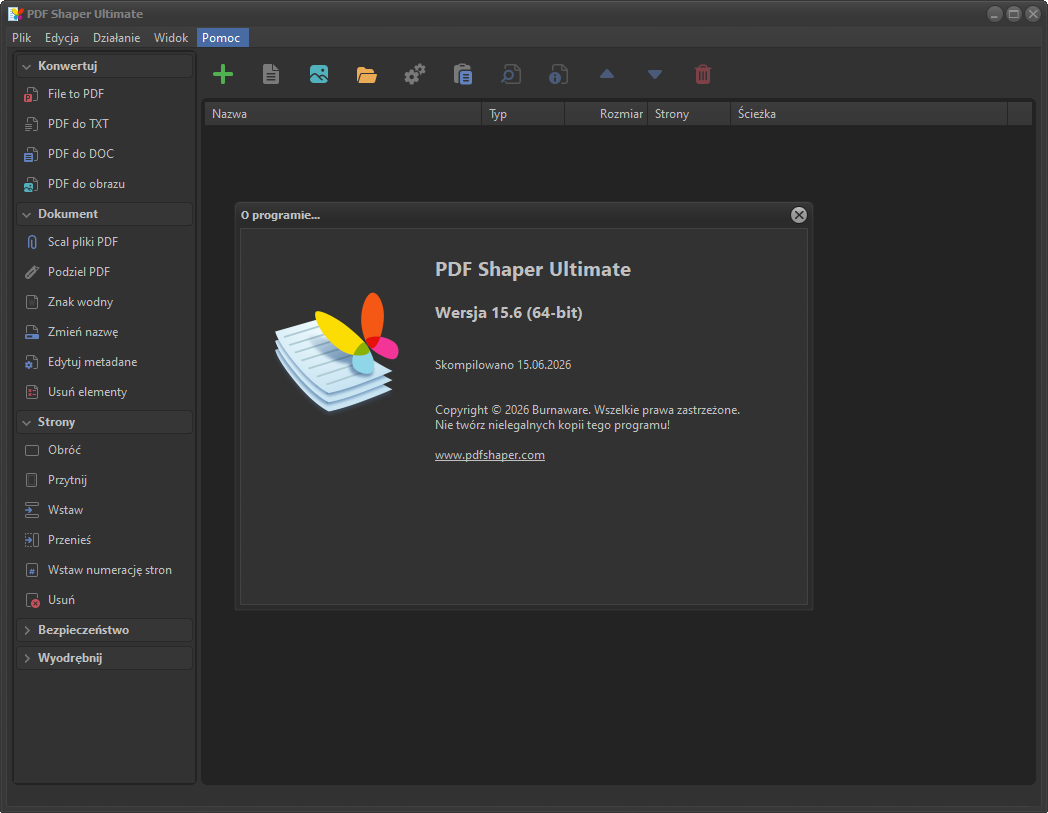
Task: Click the Usuń pages icon with red mark
Action: pyautogui.click(x=32, y=600)
